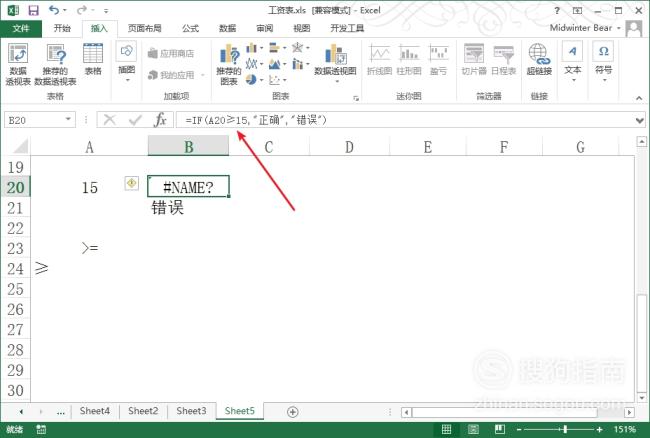Open Recommended PivotTables (推荐的数据透视表)

[55, 63]
